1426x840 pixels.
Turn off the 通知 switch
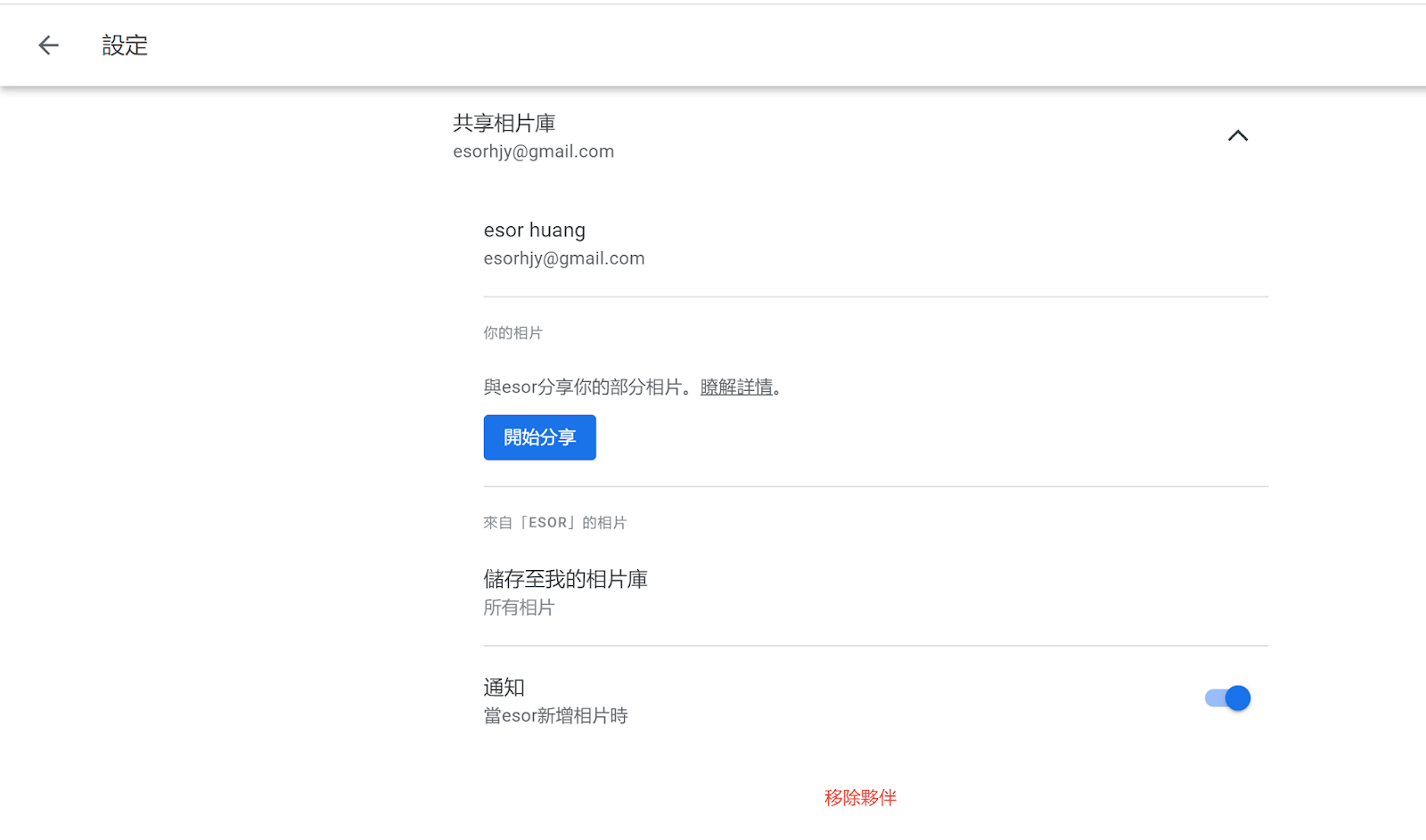tap(1227, 698)
